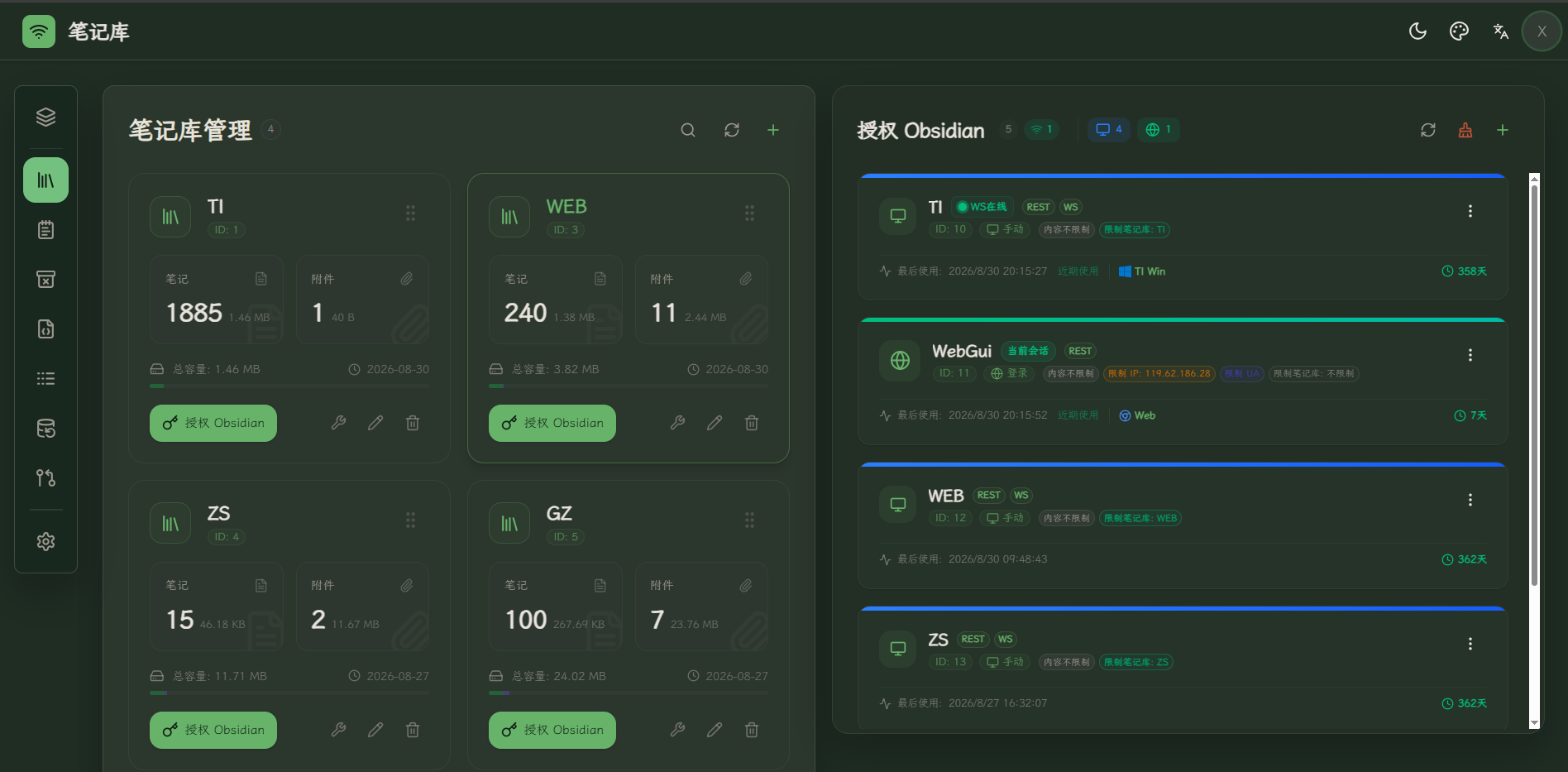Open the code file sidebar icon
This screenshot has width=1568, height=772.
[45, 329]
